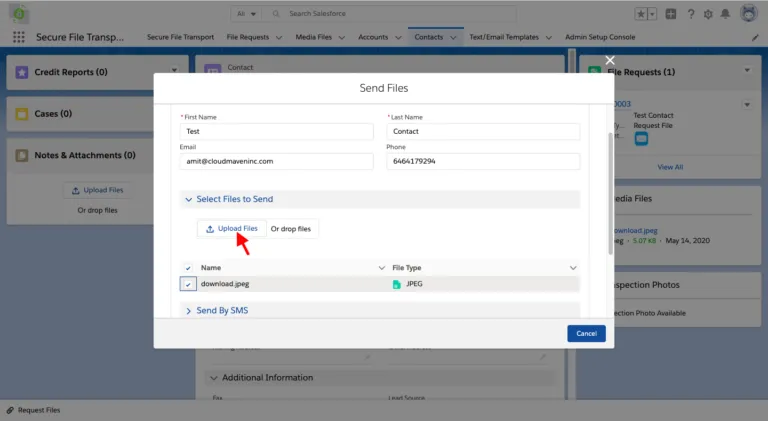Click the First Name input field
This screenshot has width=768, height=421.
coord(276,132)
